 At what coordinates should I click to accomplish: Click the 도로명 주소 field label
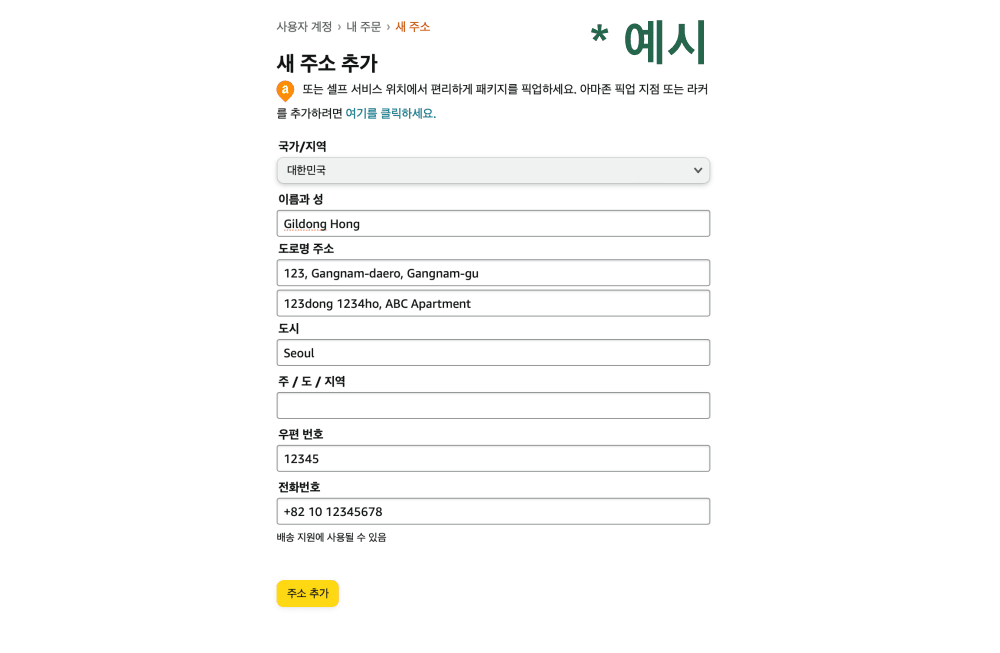(306, 249)
